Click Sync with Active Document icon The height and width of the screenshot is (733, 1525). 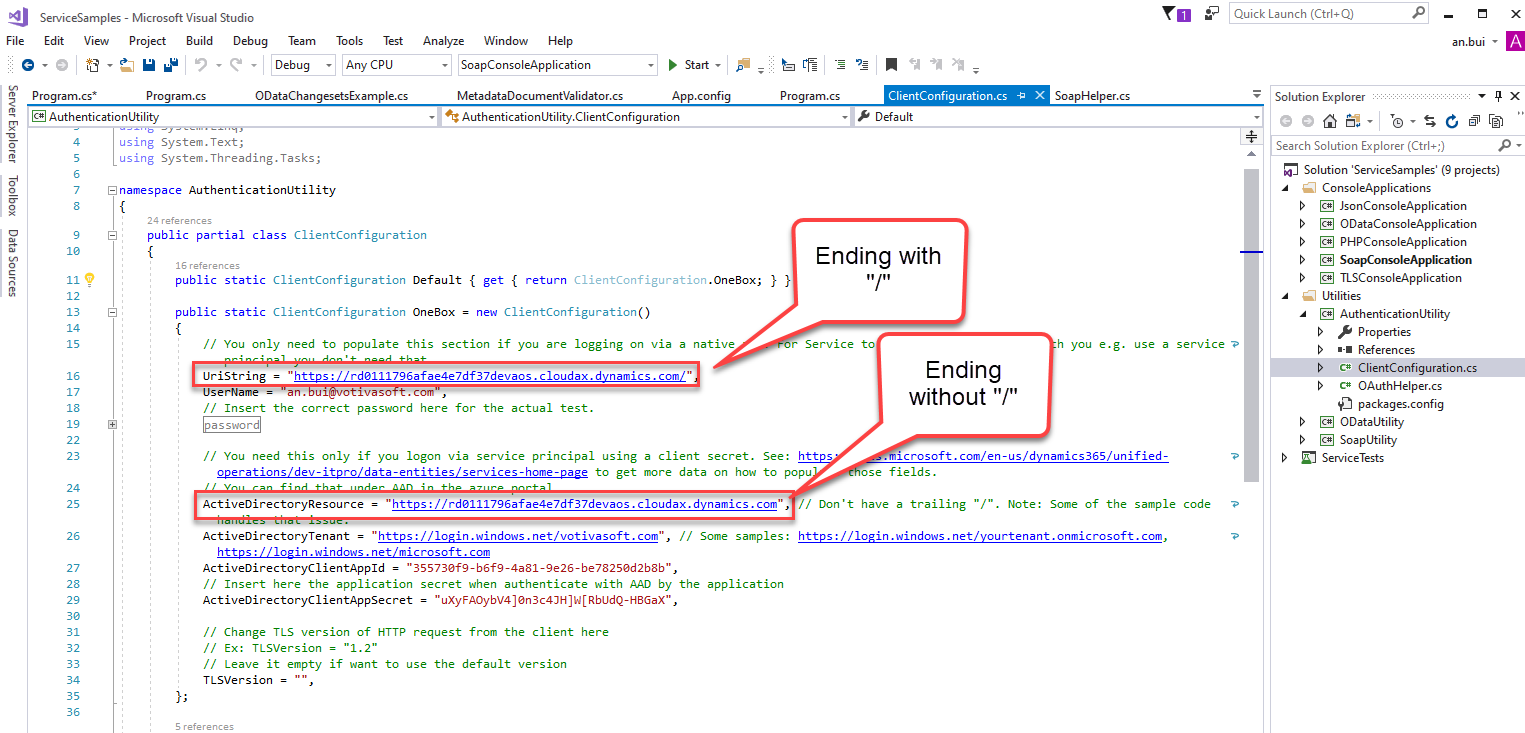point(1430,121)
